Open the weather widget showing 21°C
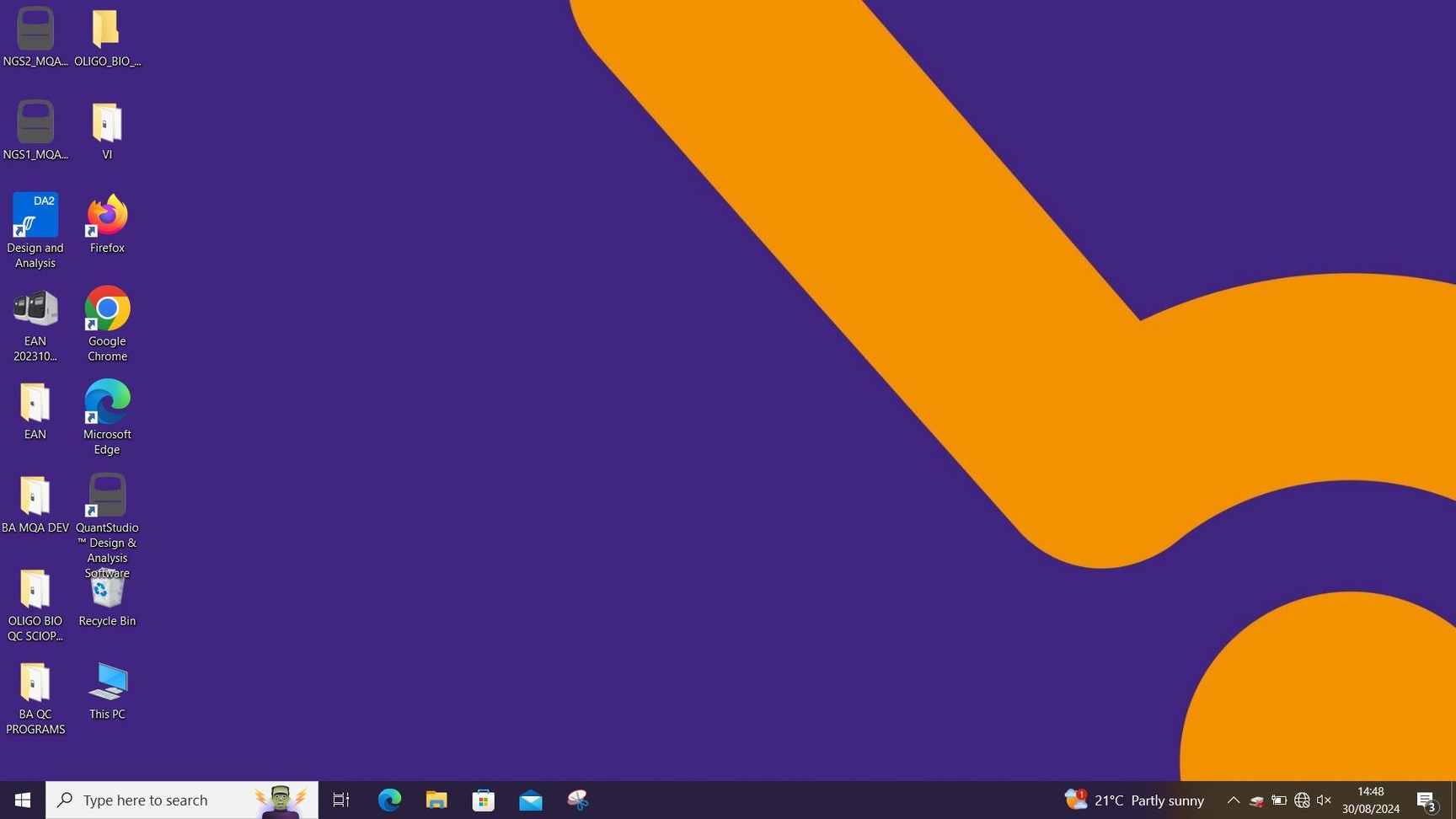 click(x=1134, y=800)
